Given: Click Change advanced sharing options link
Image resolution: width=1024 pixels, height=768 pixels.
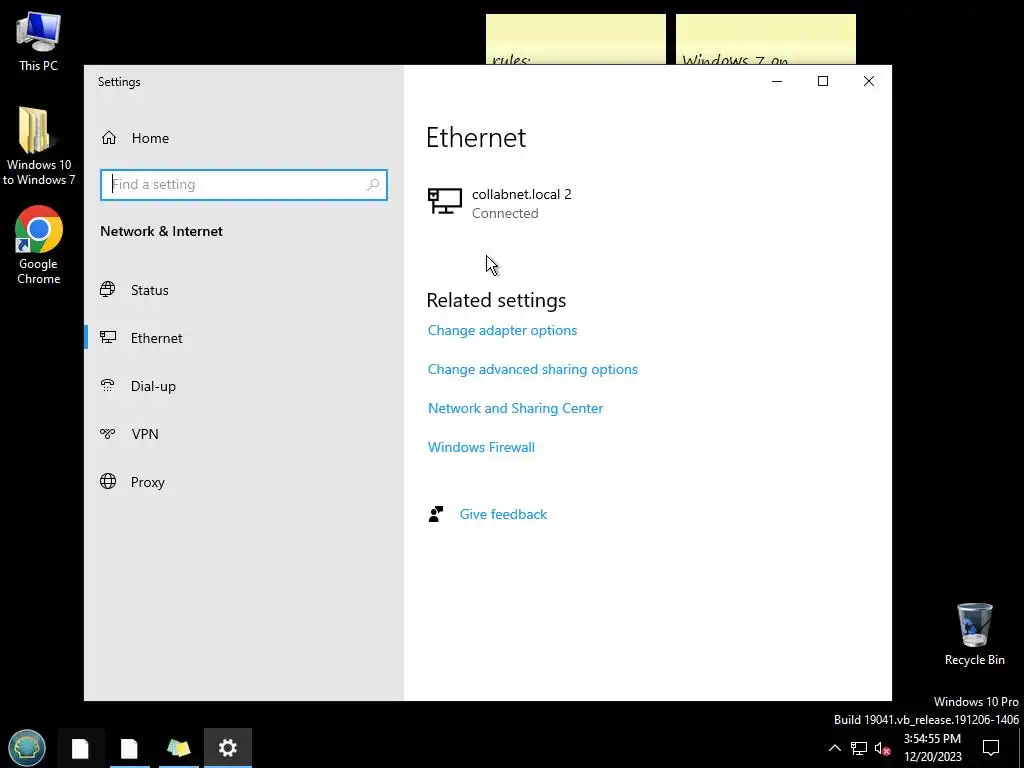Looking at the screenshot, I should click(533, 369).
